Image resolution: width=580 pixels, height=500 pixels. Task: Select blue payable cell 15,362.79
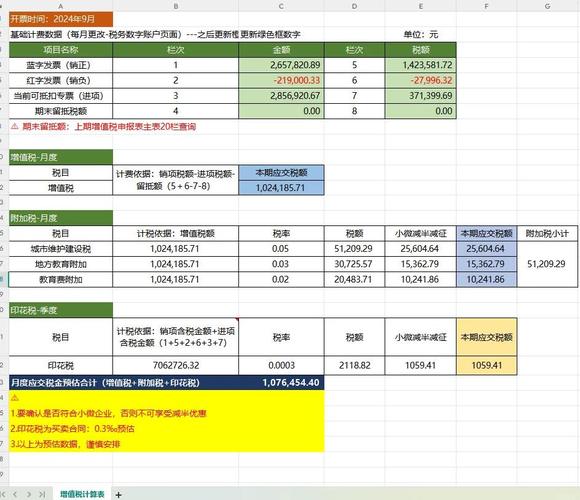click(486, 264)
